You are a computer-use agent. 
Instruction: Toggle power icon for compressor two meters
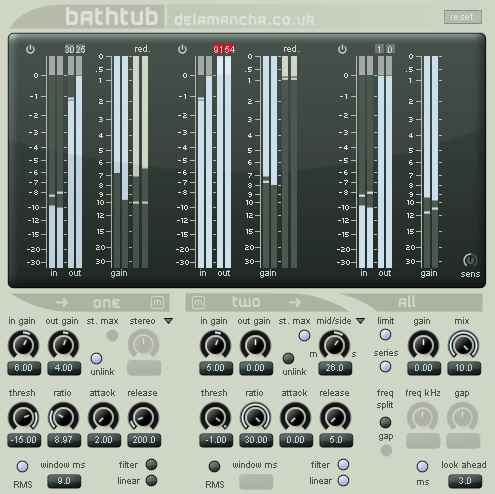coord(182,49)
